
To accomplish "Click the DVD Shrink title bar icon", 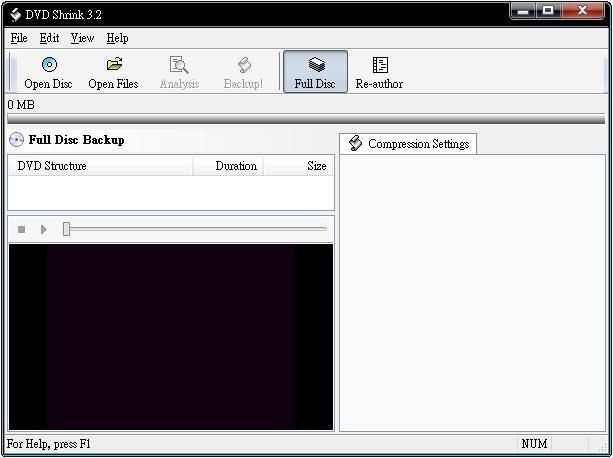I will 15,14.
